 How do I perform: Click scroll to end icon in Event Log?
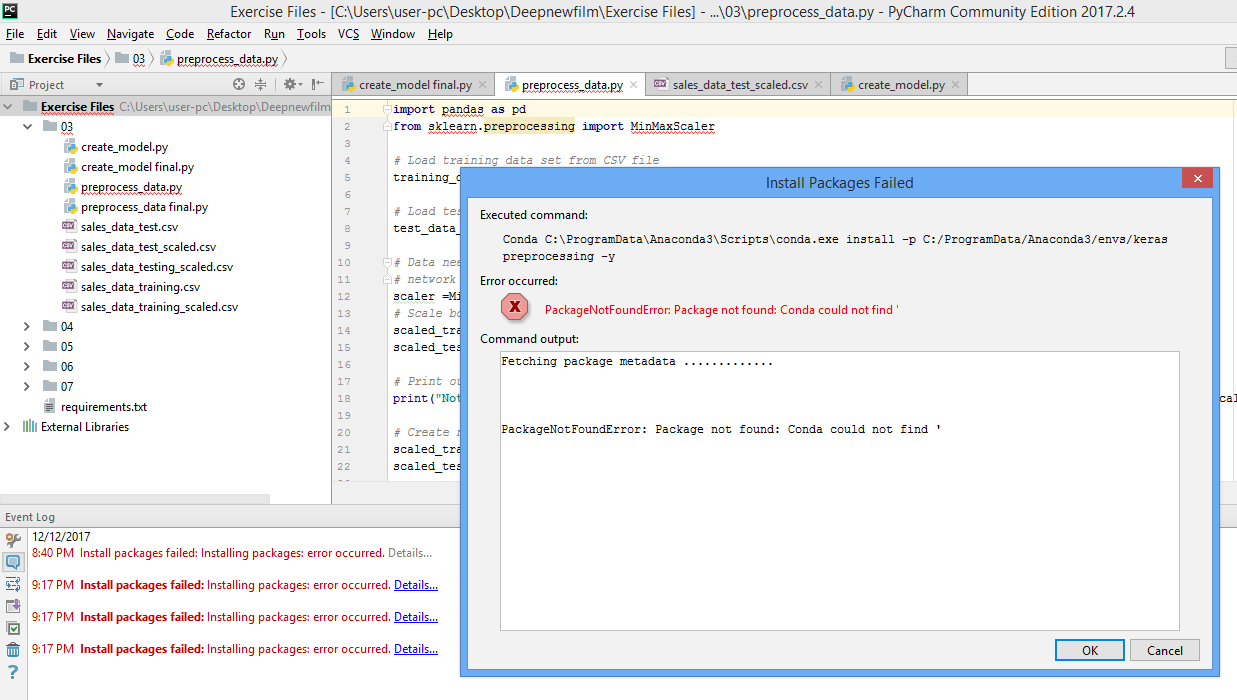point(13,606)
